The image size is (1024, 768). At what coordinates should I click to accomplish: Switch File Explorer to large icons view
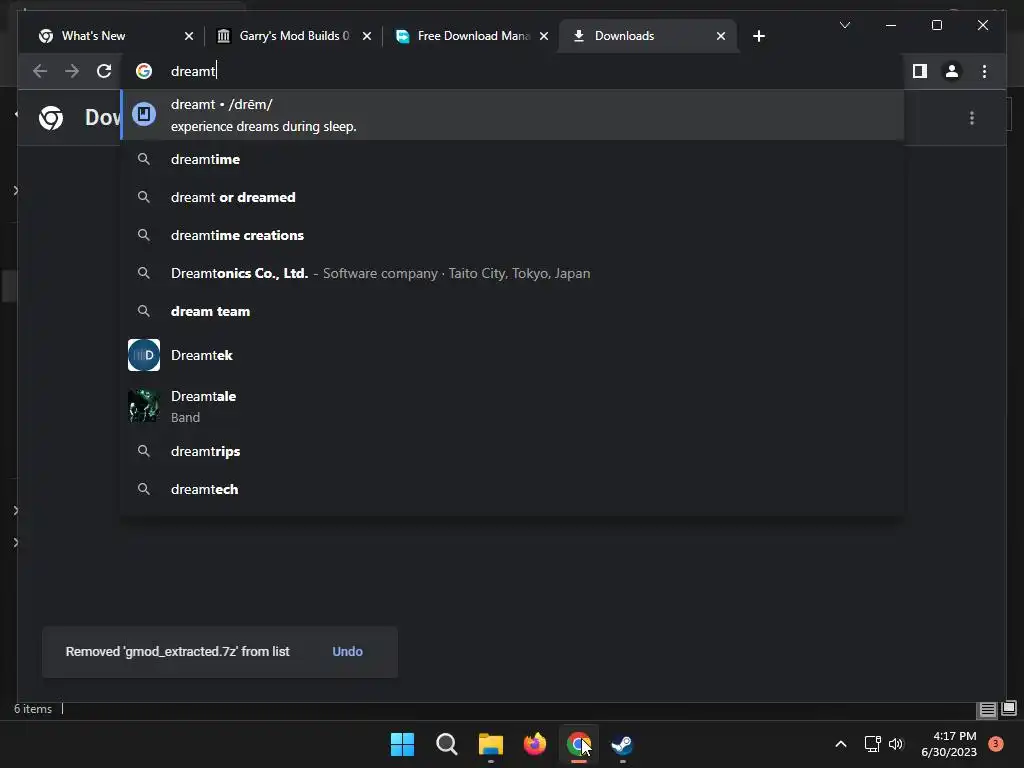click(1009, 709)
